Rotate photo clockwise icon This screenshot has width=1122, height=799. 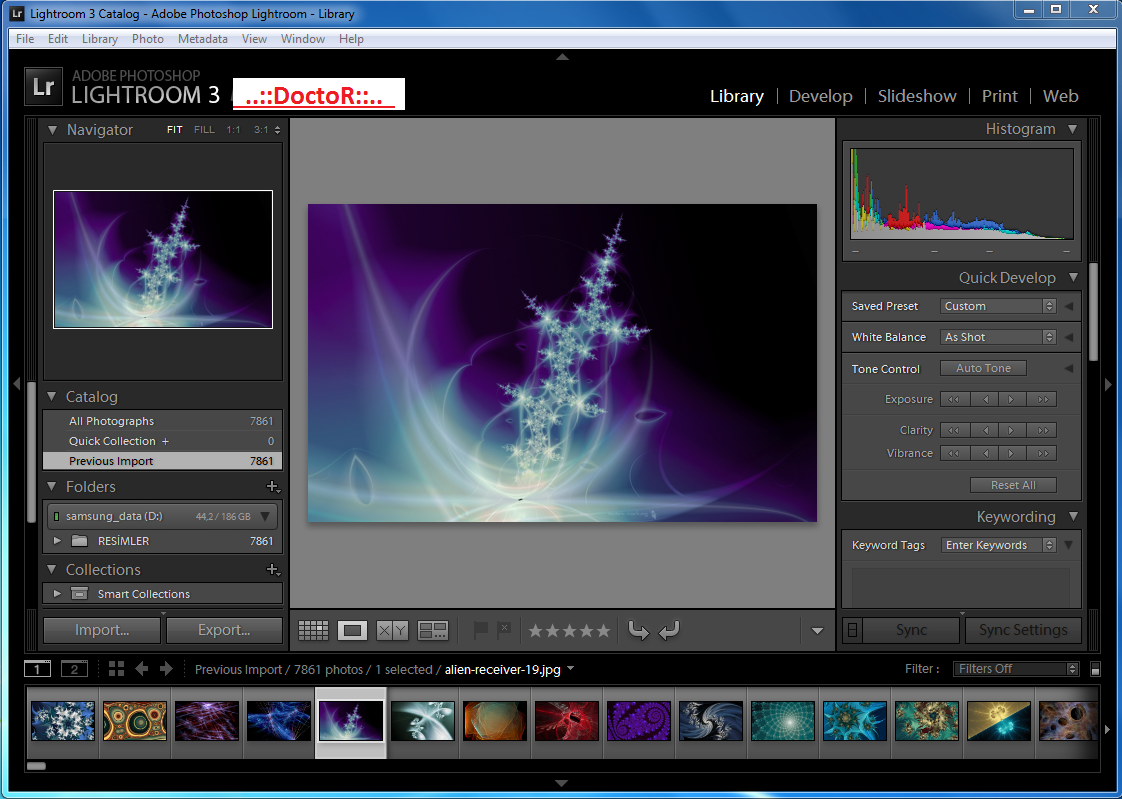point(669,629)
